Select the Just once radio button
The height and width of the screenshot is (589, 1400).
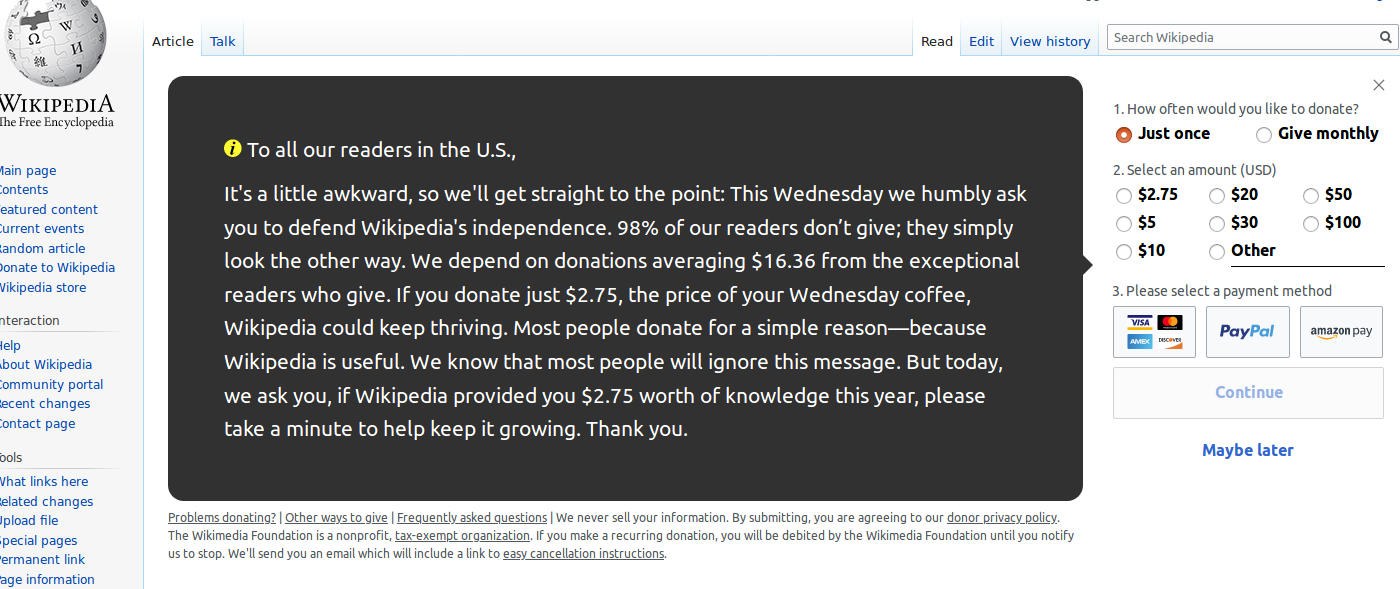click(1124, 134)
